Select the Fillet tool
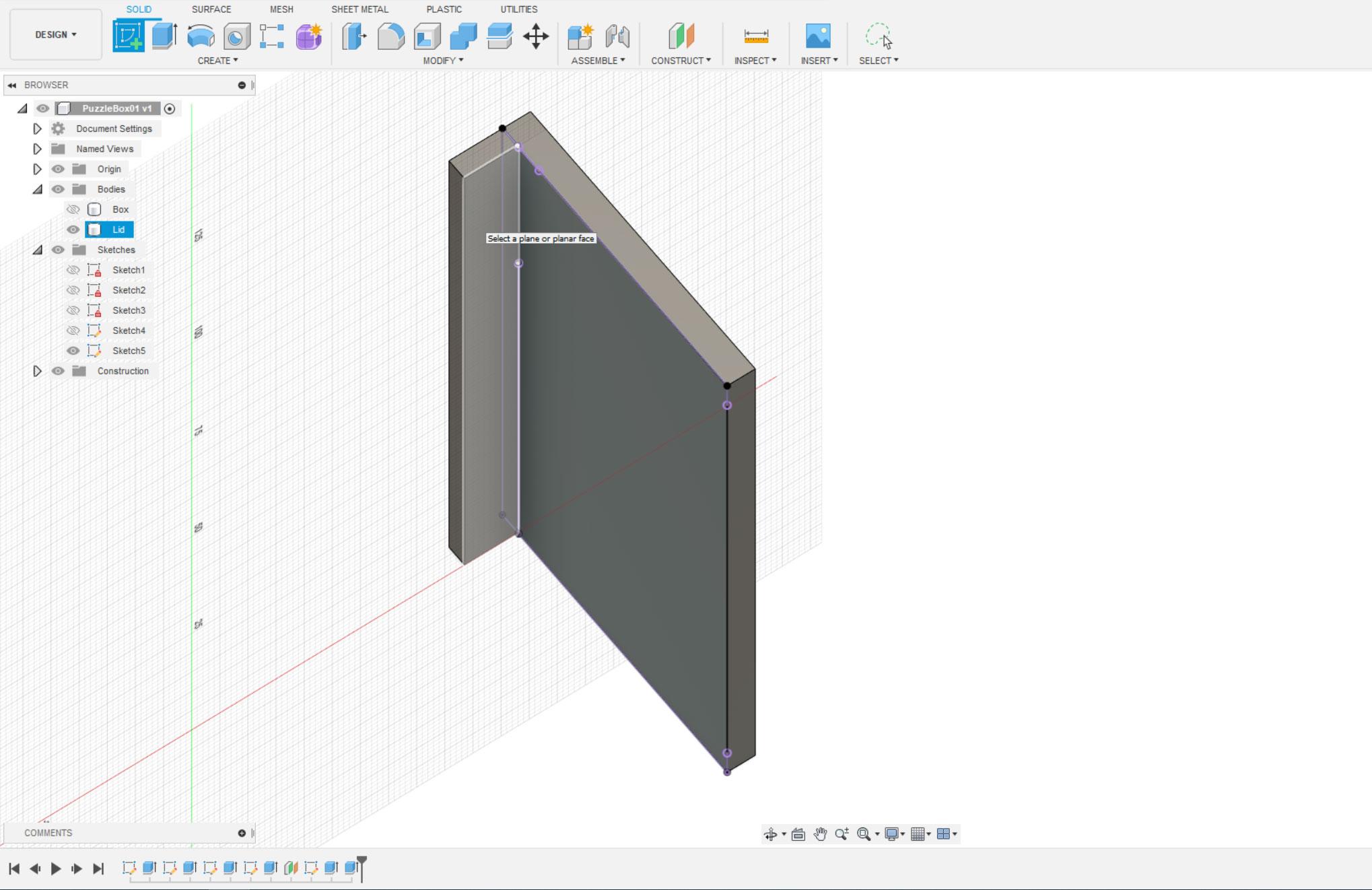 390,36
